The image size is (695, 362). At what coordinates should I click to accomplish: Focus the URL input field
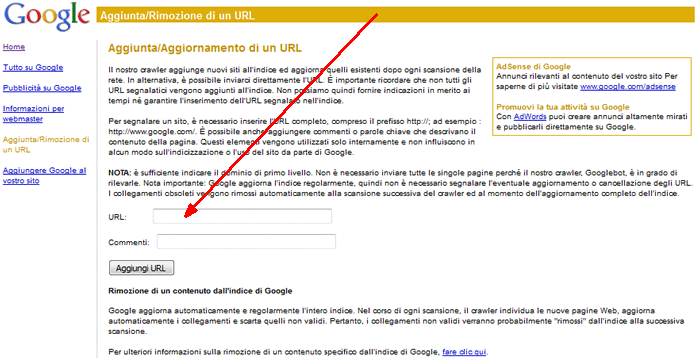(242, 216)
